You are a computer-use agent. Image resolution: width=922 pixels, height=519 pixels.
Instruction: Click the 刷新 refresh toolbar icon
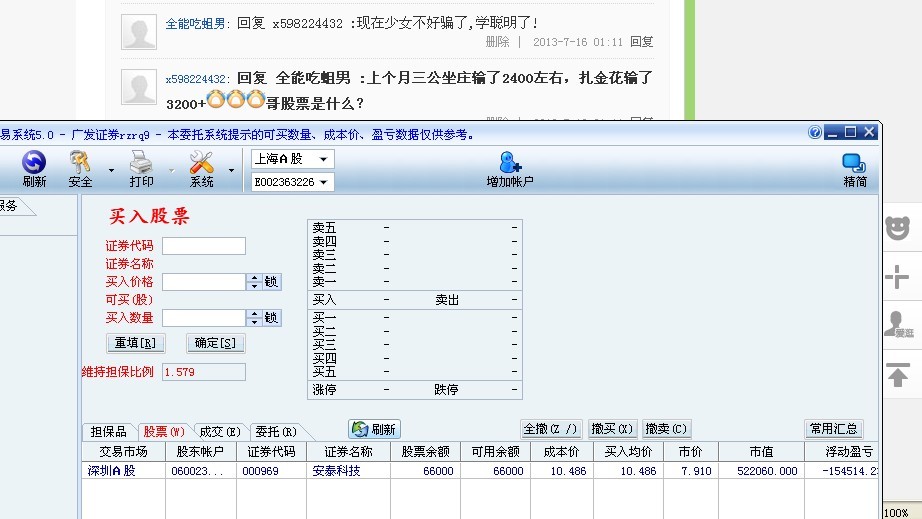34,169
